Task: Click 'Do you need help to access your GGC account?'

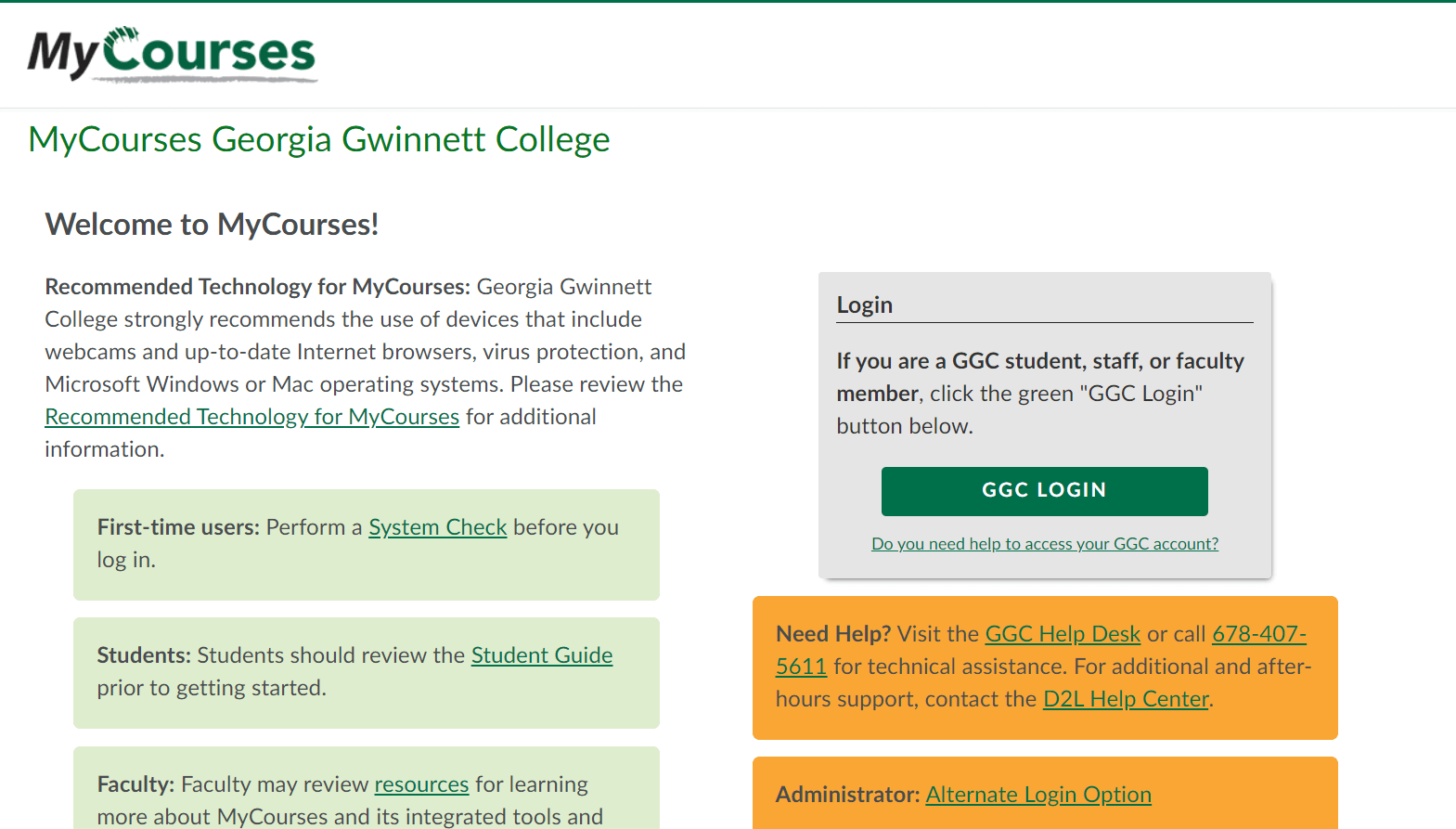Action: click(x=1045, y=544)
